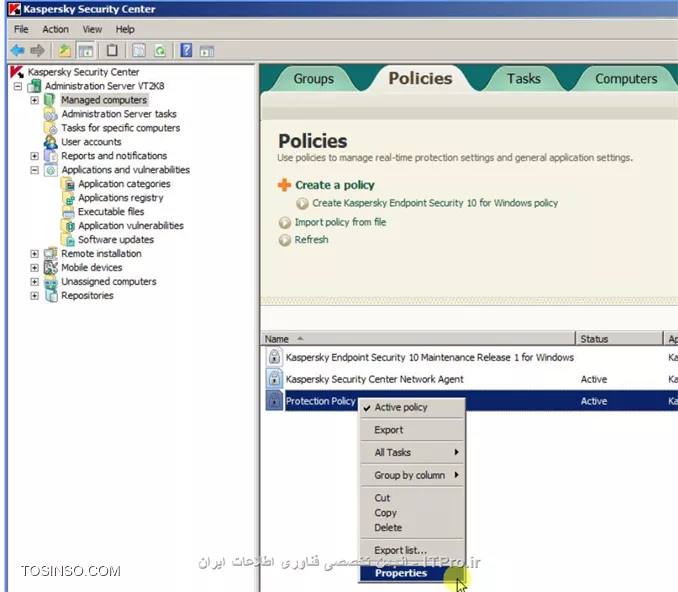
Task: Open the All Tasks submenu
Action: click(x=413, y=452)
